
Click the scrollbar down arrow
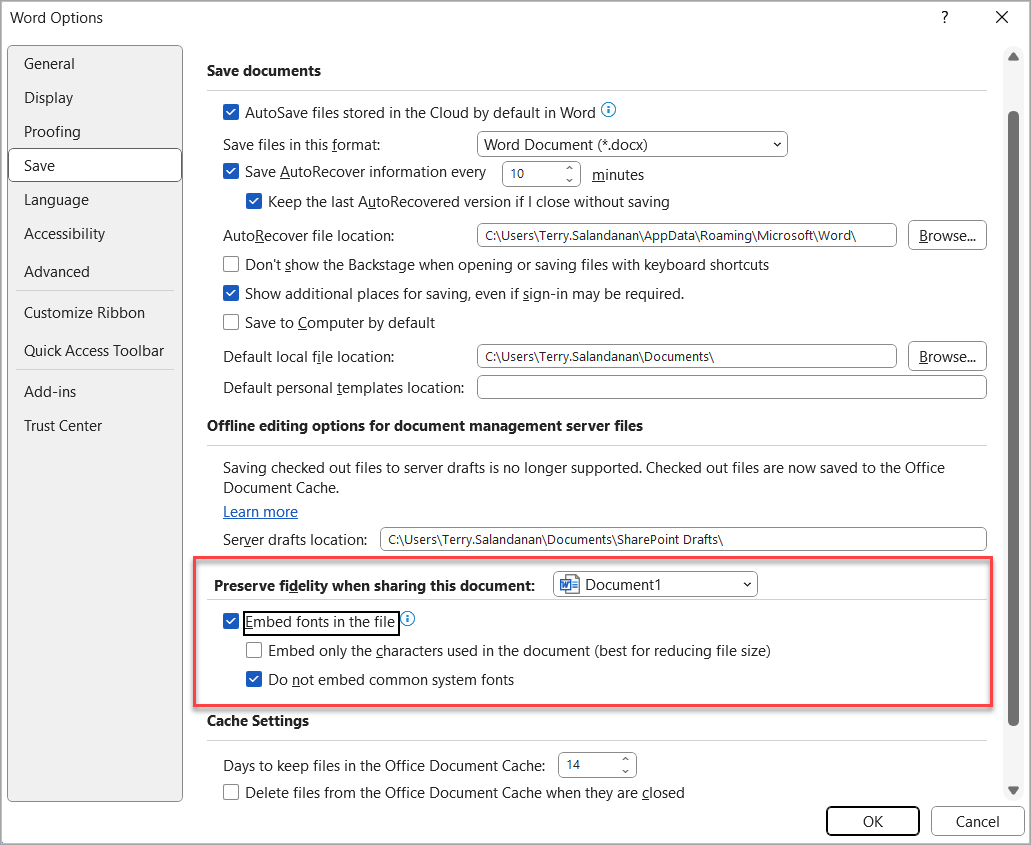tap(1013, 790)
